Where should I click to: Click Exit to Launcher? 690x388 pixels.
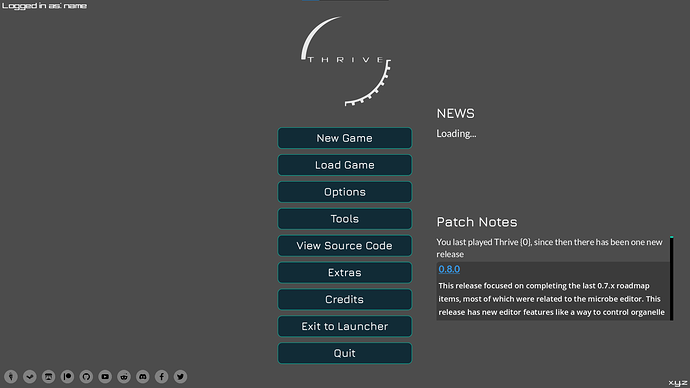point(345,326)
